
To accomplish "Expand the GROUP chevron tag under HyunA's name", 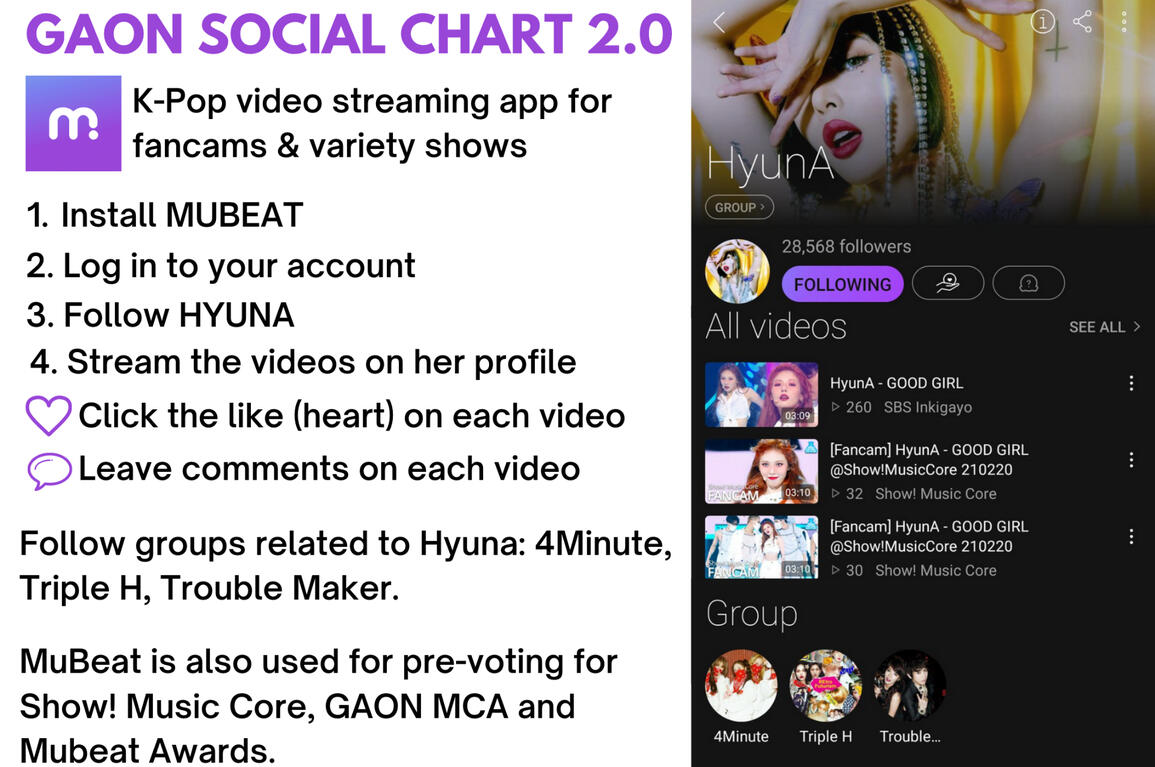I will pyautogui.click(x=740, y=207).
